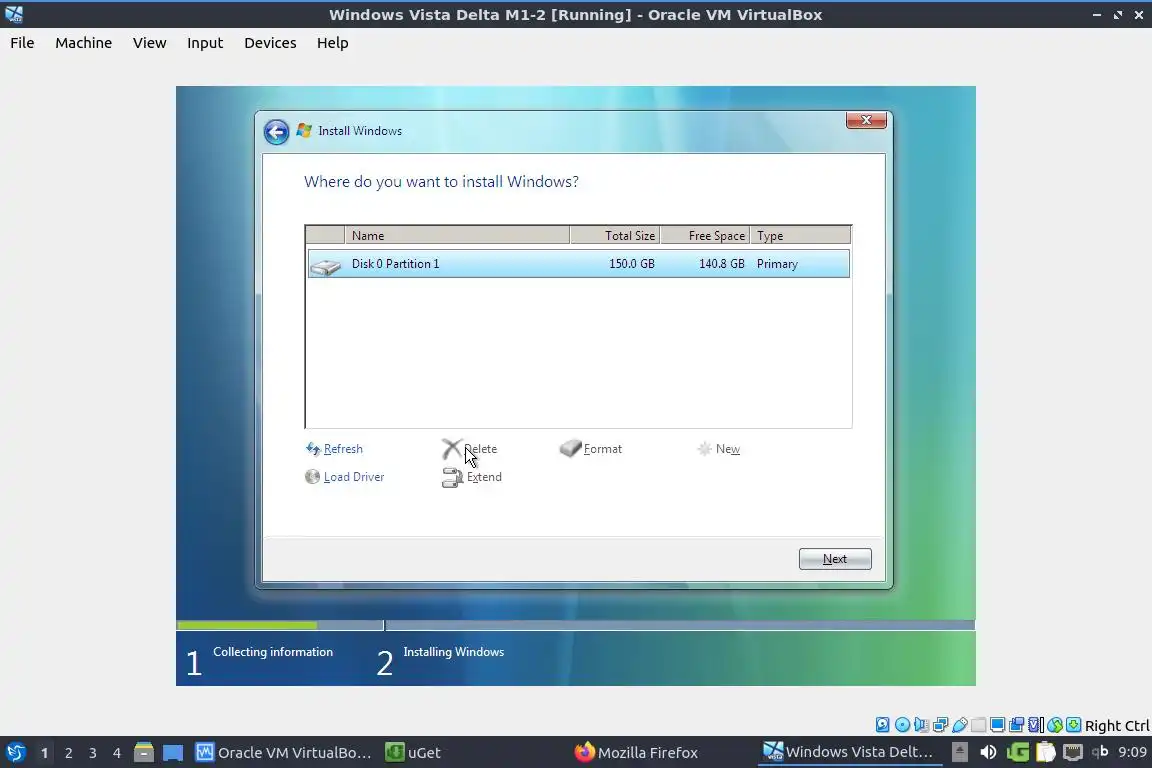Click the back arrow in Install Windows

(276, 132)
